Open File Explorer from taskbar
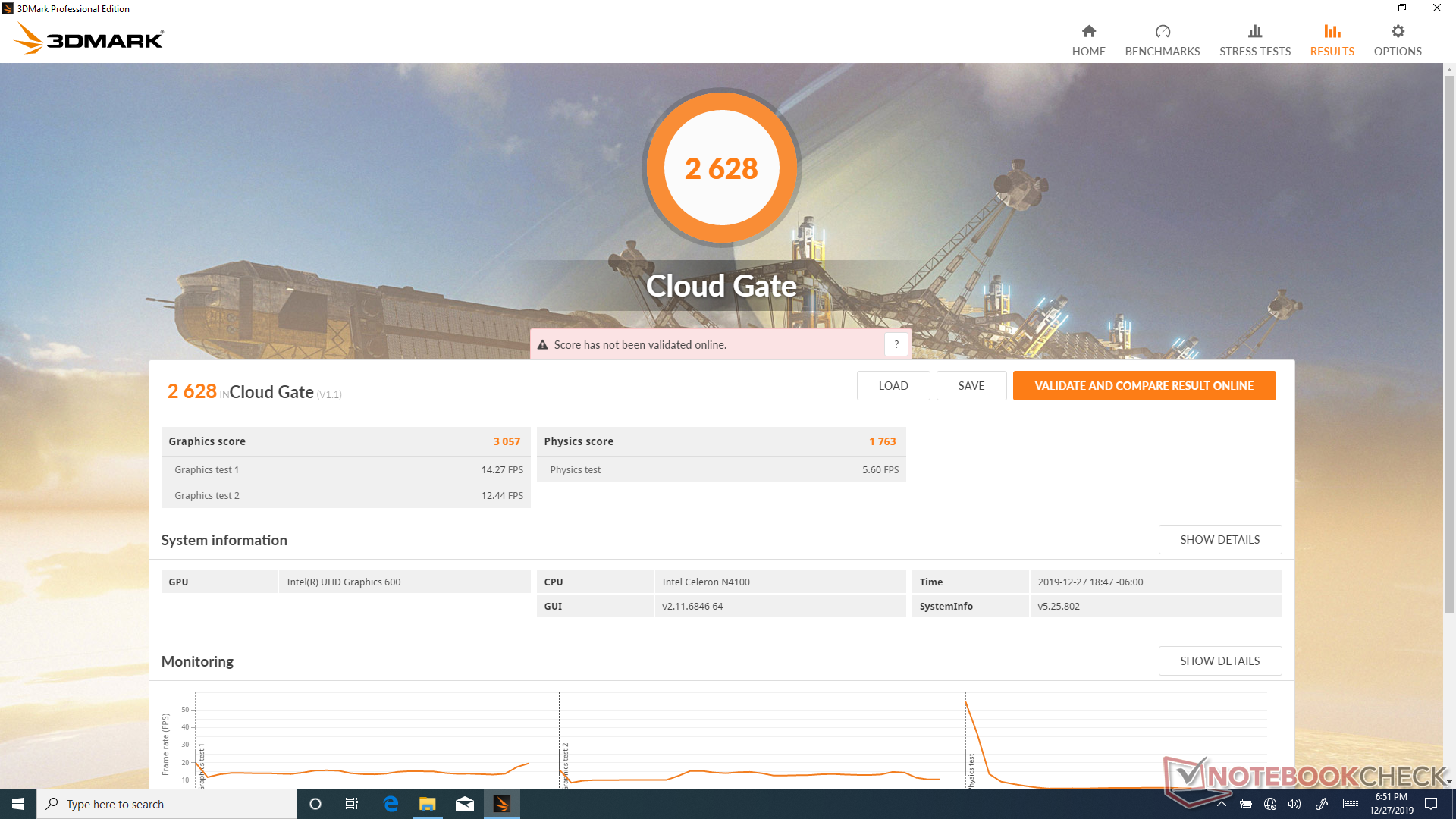Viewport: 1456px width, 819px height. tap(428, 804)
